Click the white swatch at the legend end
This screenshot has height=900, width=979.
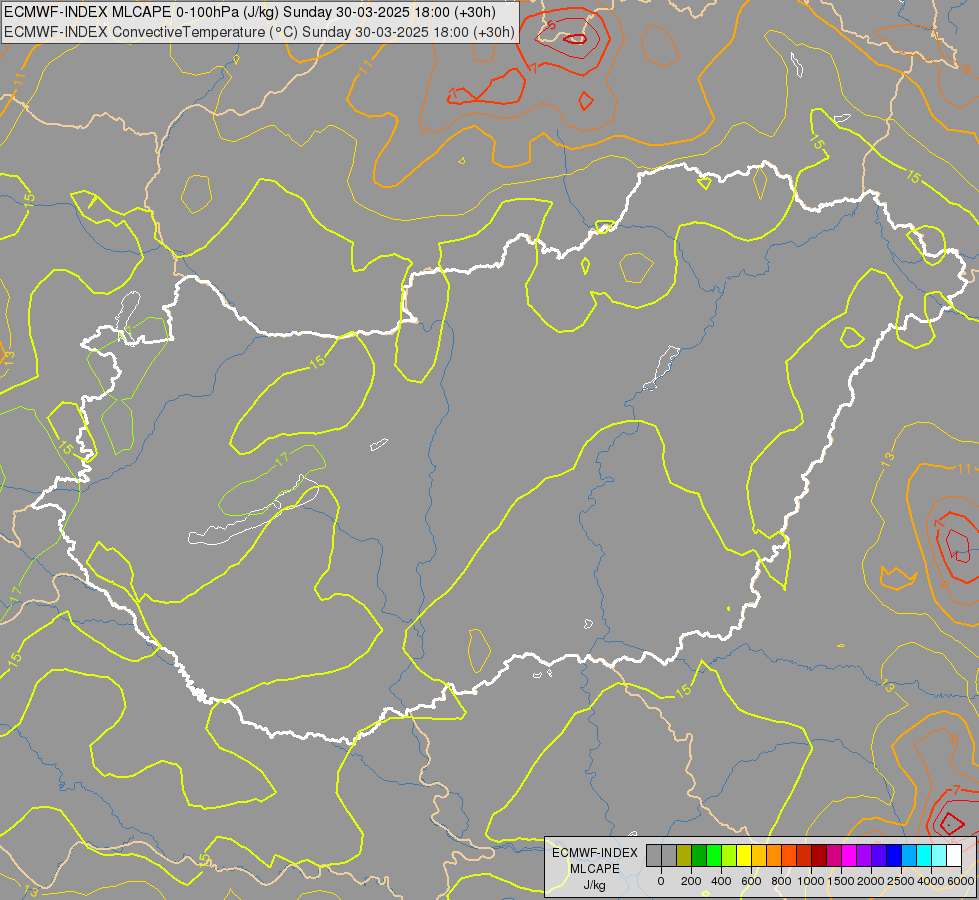point(954,855)
